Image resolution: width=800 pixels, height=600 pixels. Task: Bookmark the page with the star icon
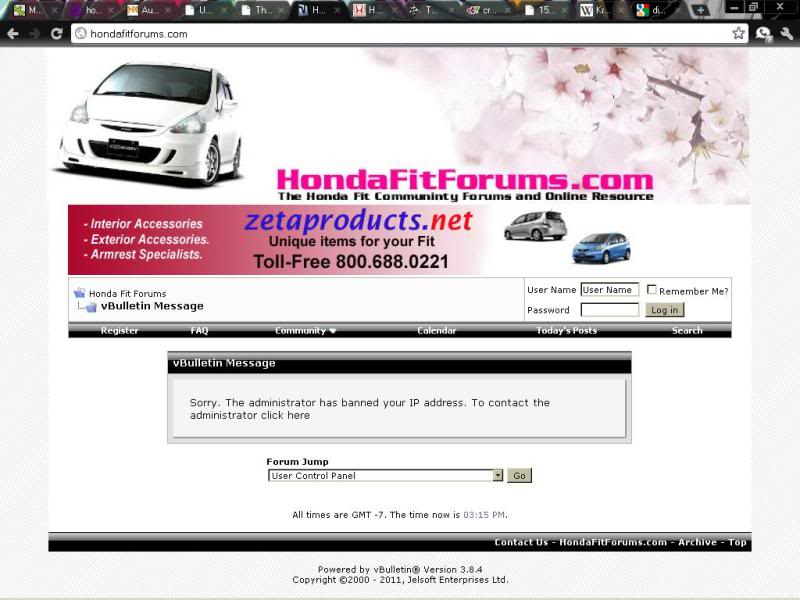point(738,34)
